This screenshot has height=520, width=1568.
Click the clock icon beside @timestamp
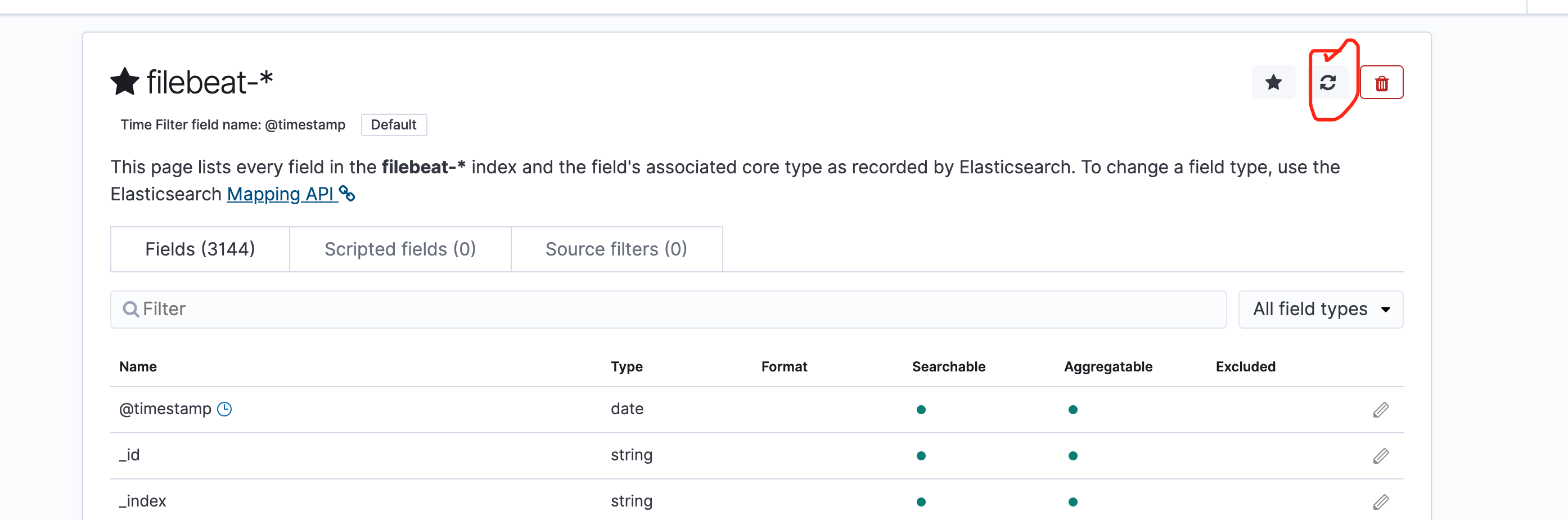[224, 409]
